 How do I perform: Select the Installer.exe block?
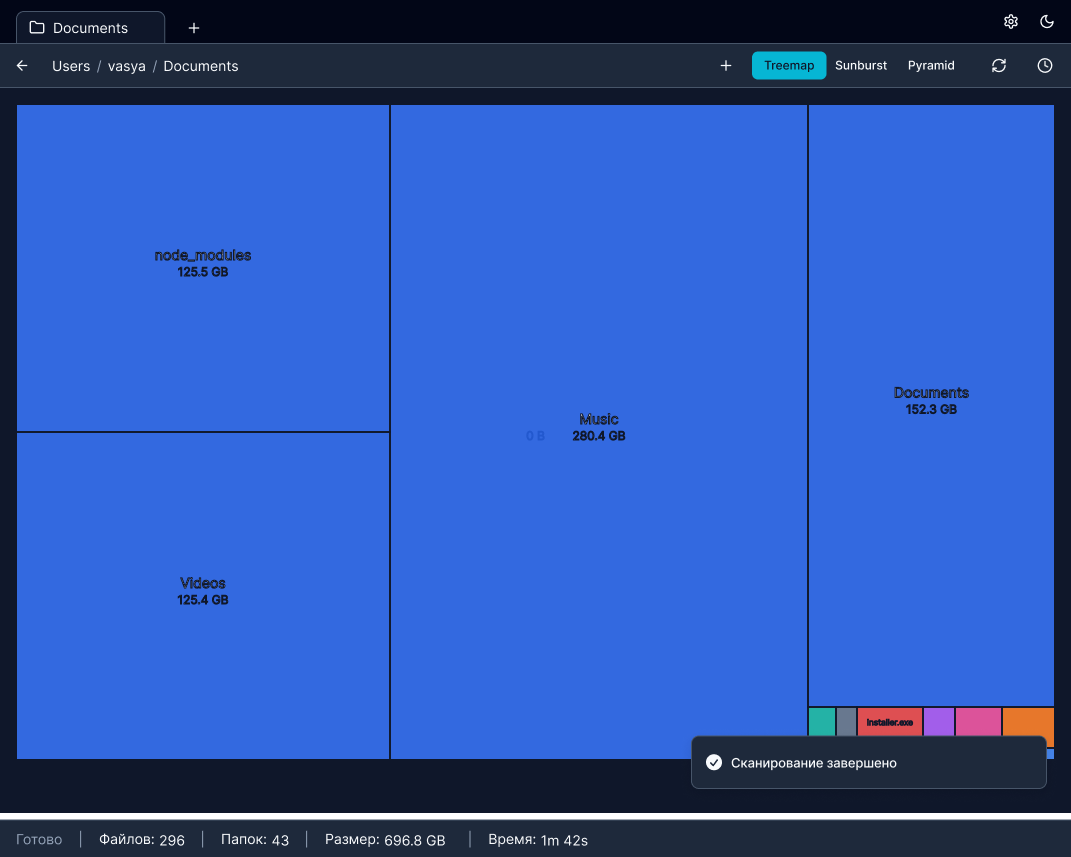[x=889, y=721]
